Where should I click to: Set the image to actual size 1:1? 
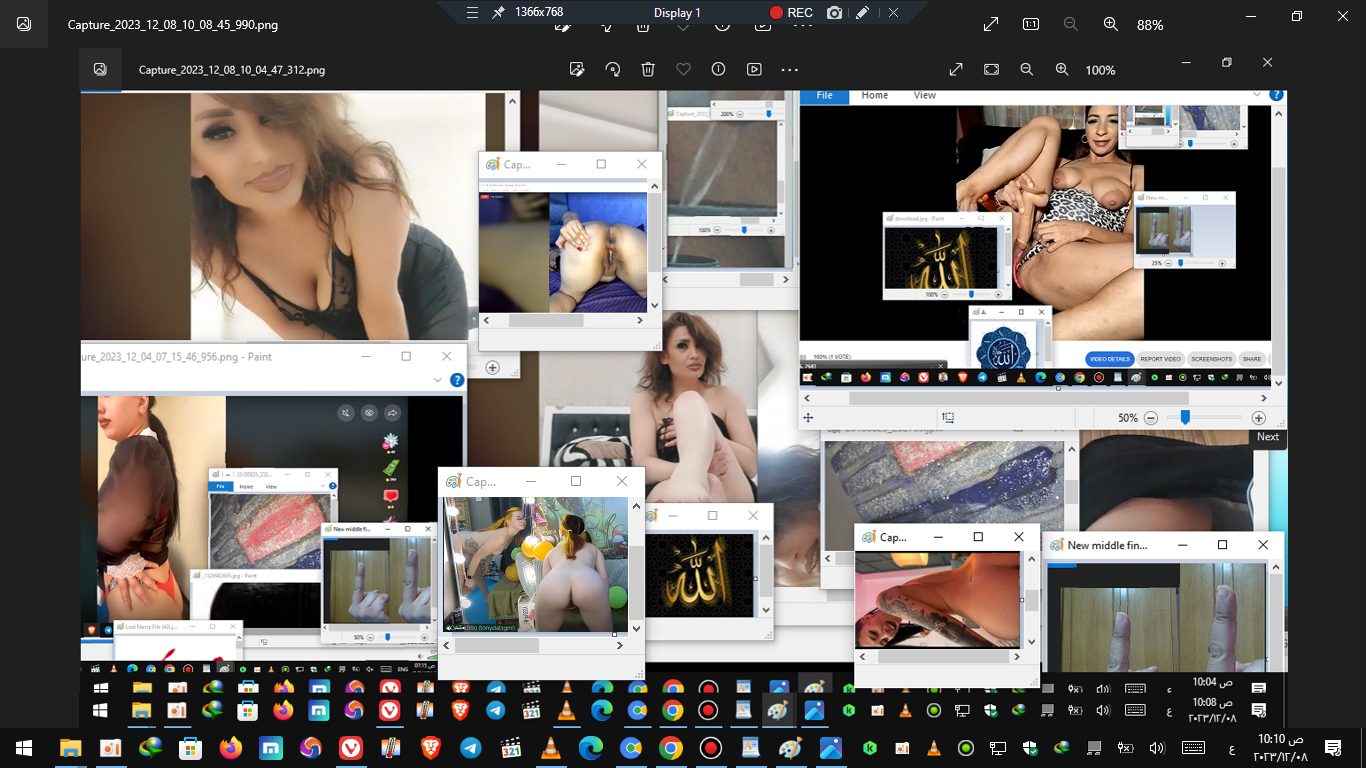pyautogui.click(x=1030, y=24)
